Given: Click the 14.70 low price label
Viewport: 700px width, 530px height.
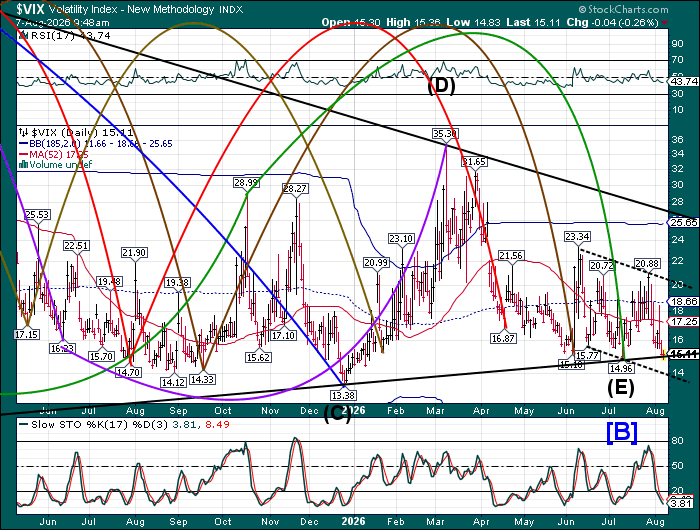Looking at the screenshot, I should click(x=129, y=372).
